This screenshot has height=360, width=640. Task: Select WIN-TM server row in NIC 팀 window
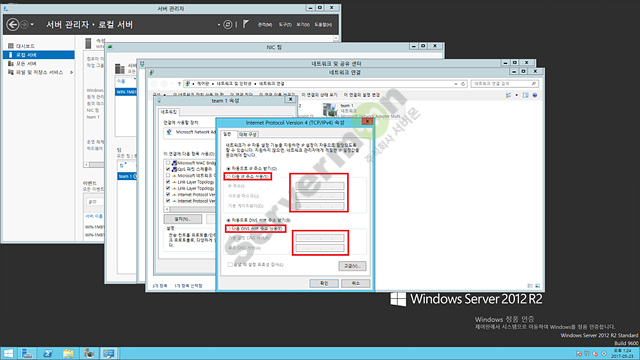point(126,92)
